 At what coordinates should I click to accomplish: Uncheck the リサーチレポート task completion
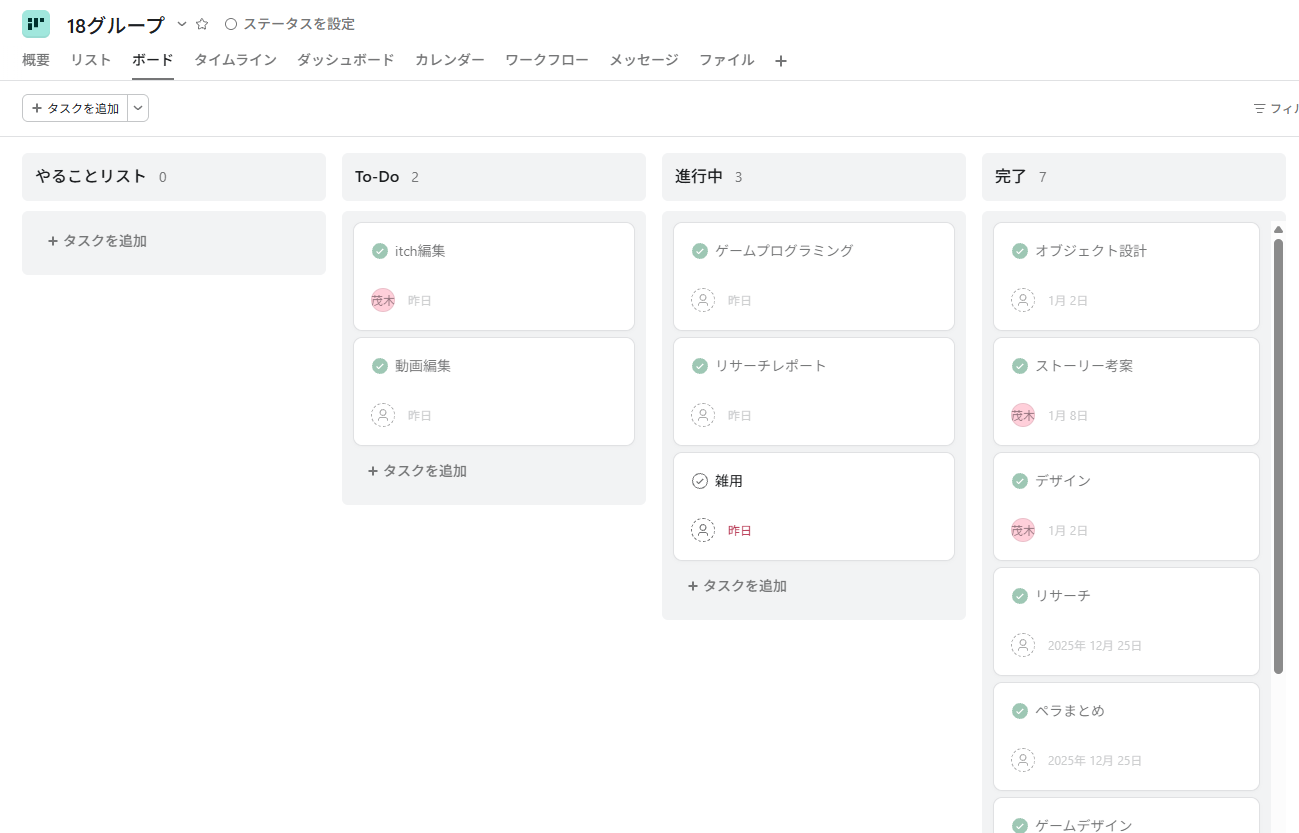pyautogui.click(x=700, y=366)
